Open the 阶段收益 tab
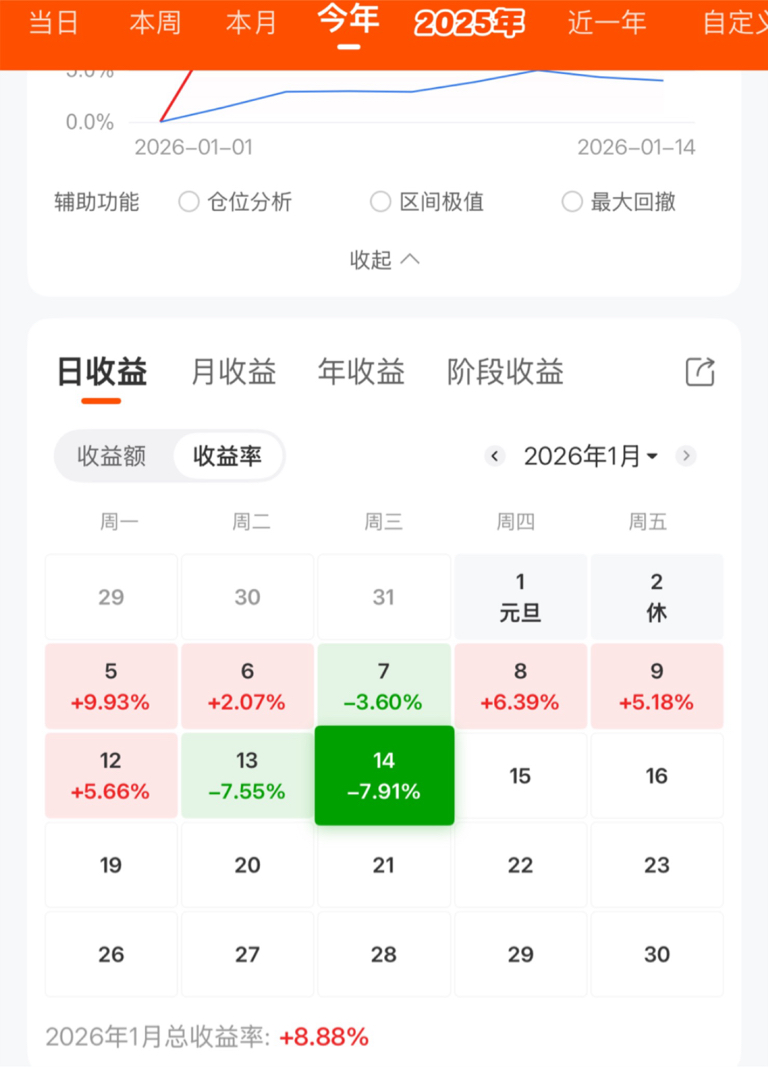The width and height of the screenshot is (768, 1067). point(505,372)
